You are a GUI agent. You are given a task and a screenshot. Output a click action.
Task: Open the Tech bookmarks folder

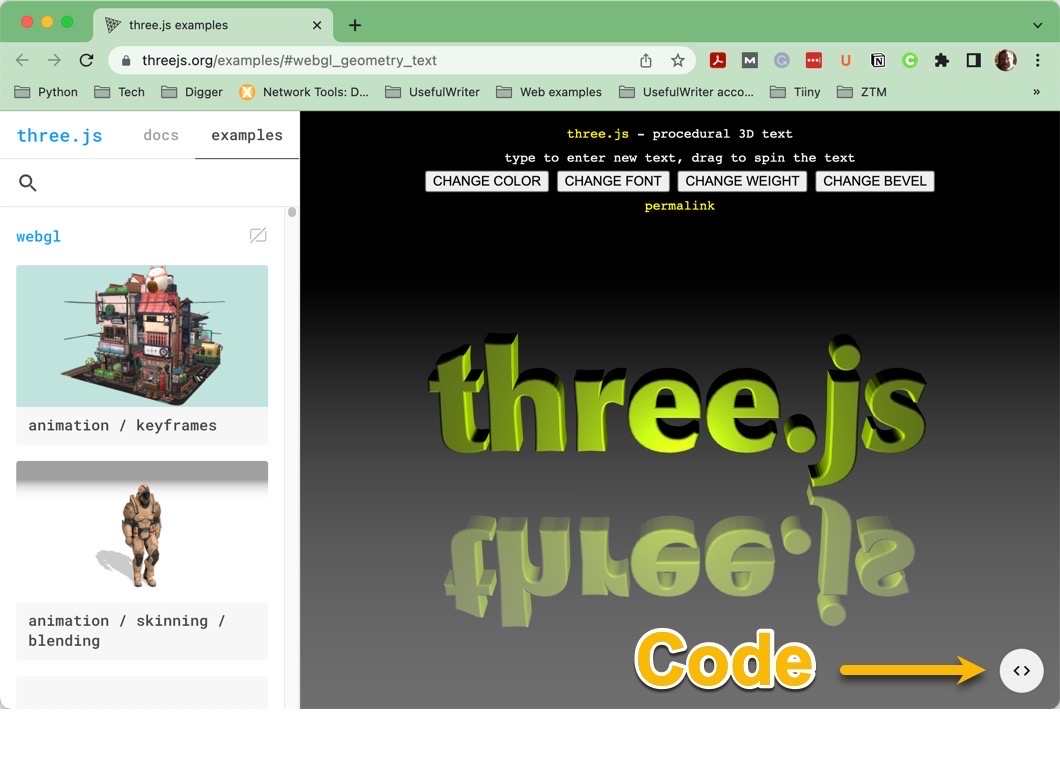[x=120, y=92]
